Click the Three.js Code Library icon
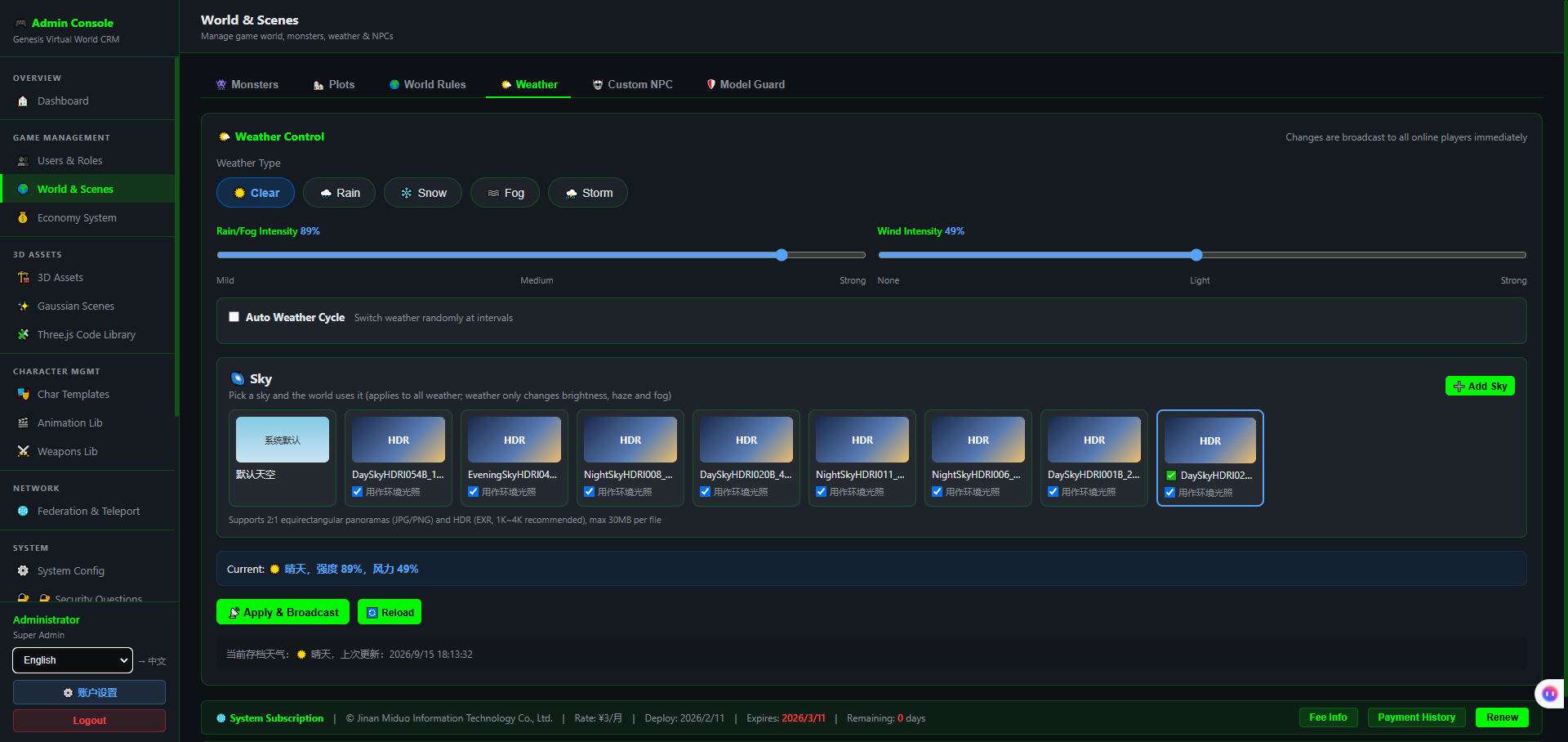The image size is (1568, 742). [x=23, y=335]
